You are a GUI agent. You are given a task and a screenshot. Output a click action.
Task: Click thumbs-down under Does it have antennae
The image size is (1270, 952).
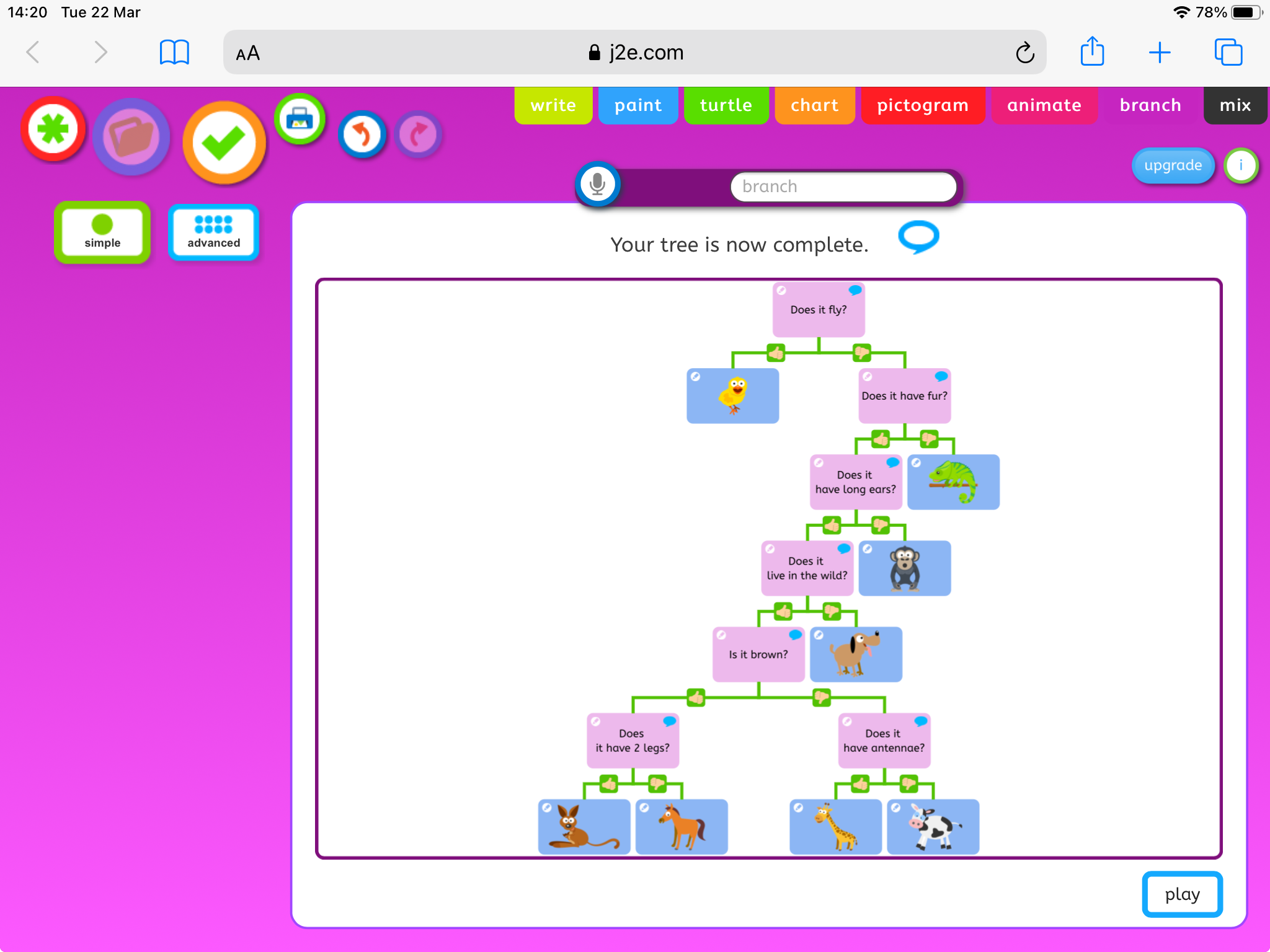pyautogui.click(x=909, y=784)
